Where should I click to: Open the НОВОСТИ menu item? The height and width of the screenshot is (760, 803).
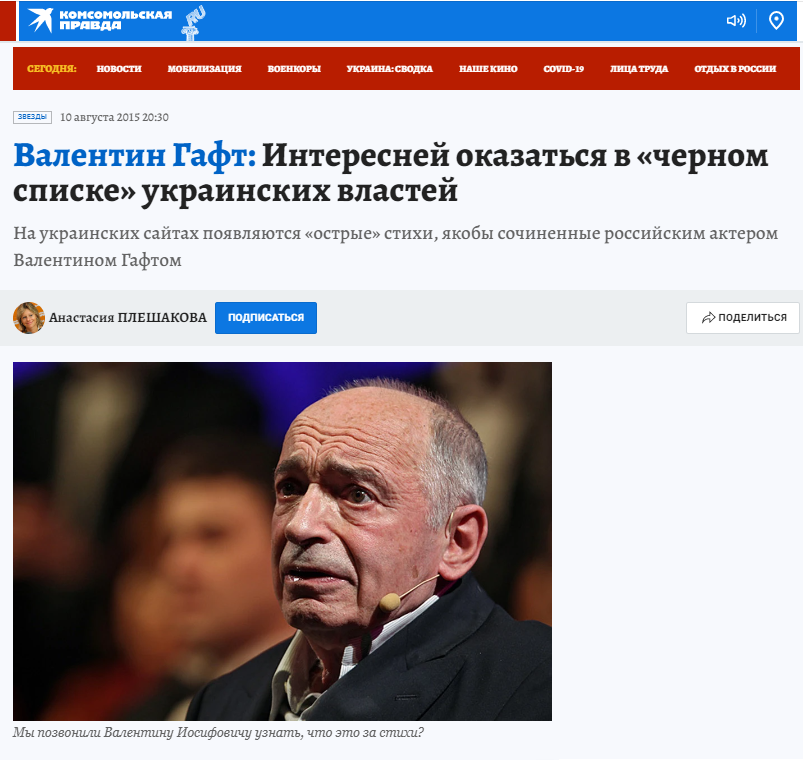click(119, 69)
